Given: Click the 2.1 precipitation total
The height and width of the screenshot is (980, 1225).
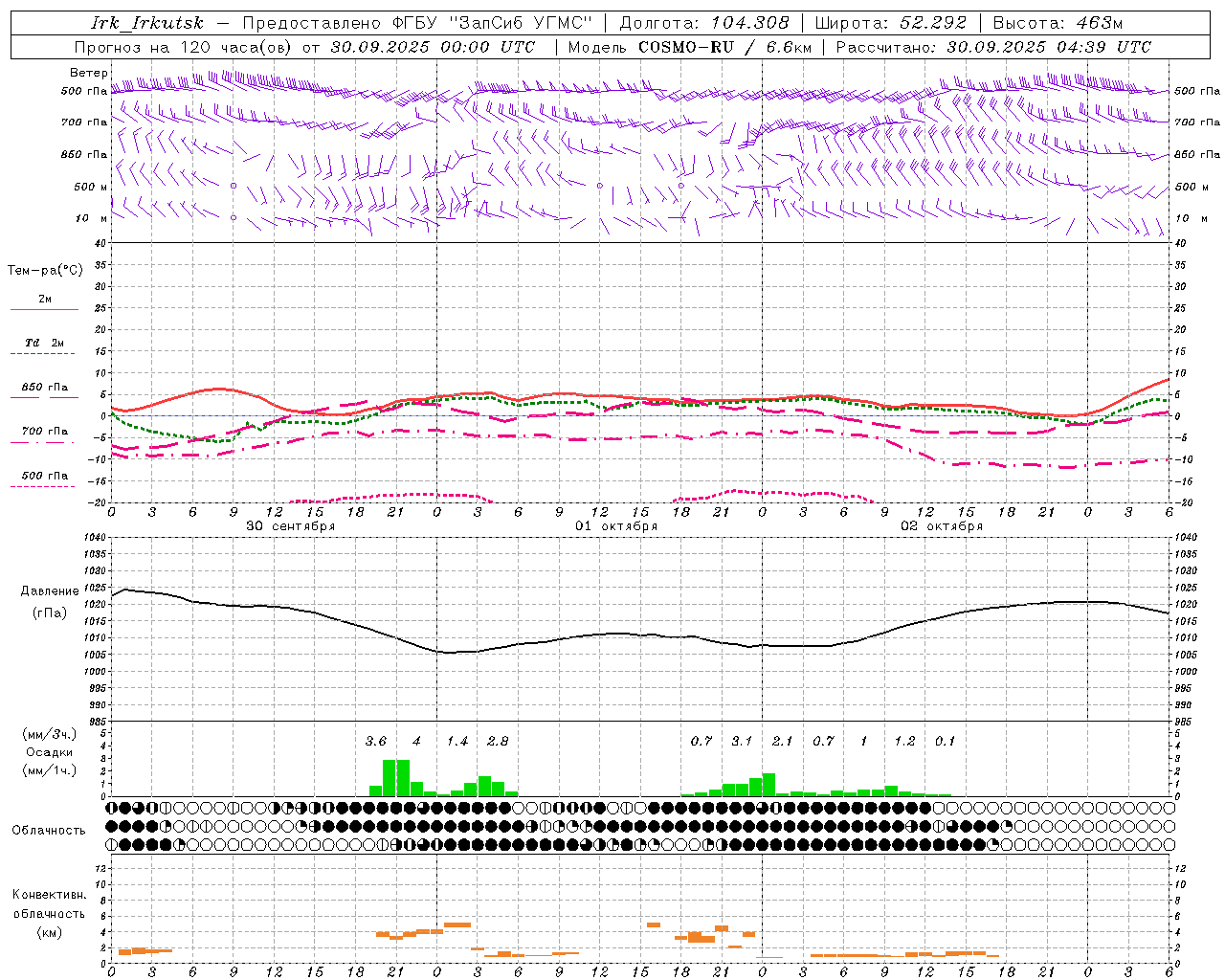Looking at the screenshot, I should coord(783,741).
